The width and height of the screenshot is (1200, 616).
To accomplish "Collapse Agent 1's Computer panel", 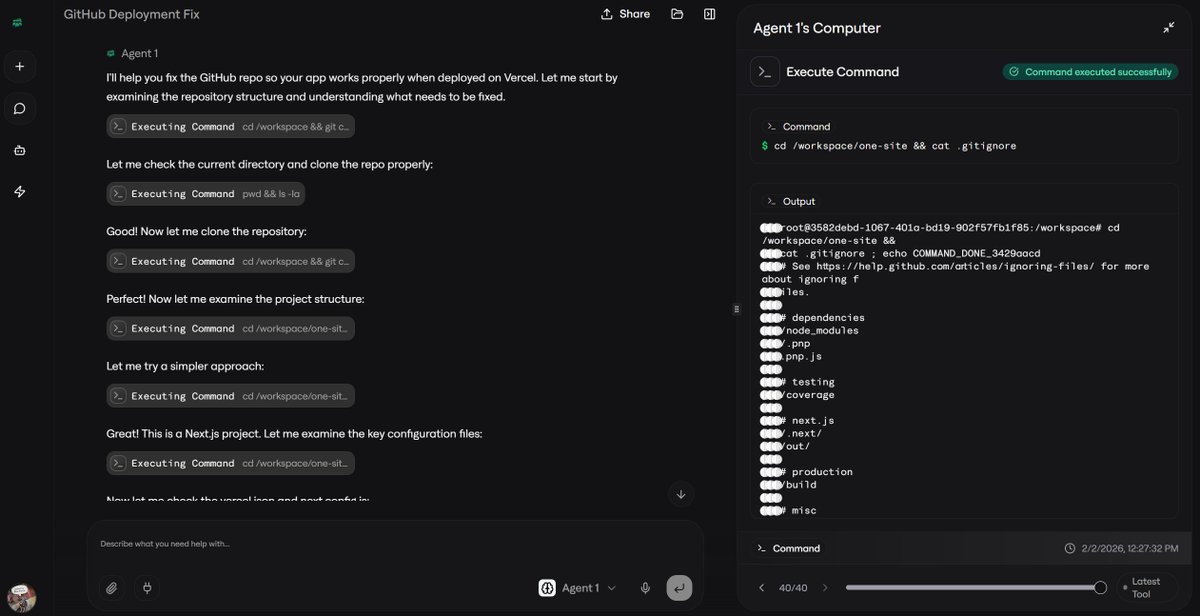I will point(1168,28).
